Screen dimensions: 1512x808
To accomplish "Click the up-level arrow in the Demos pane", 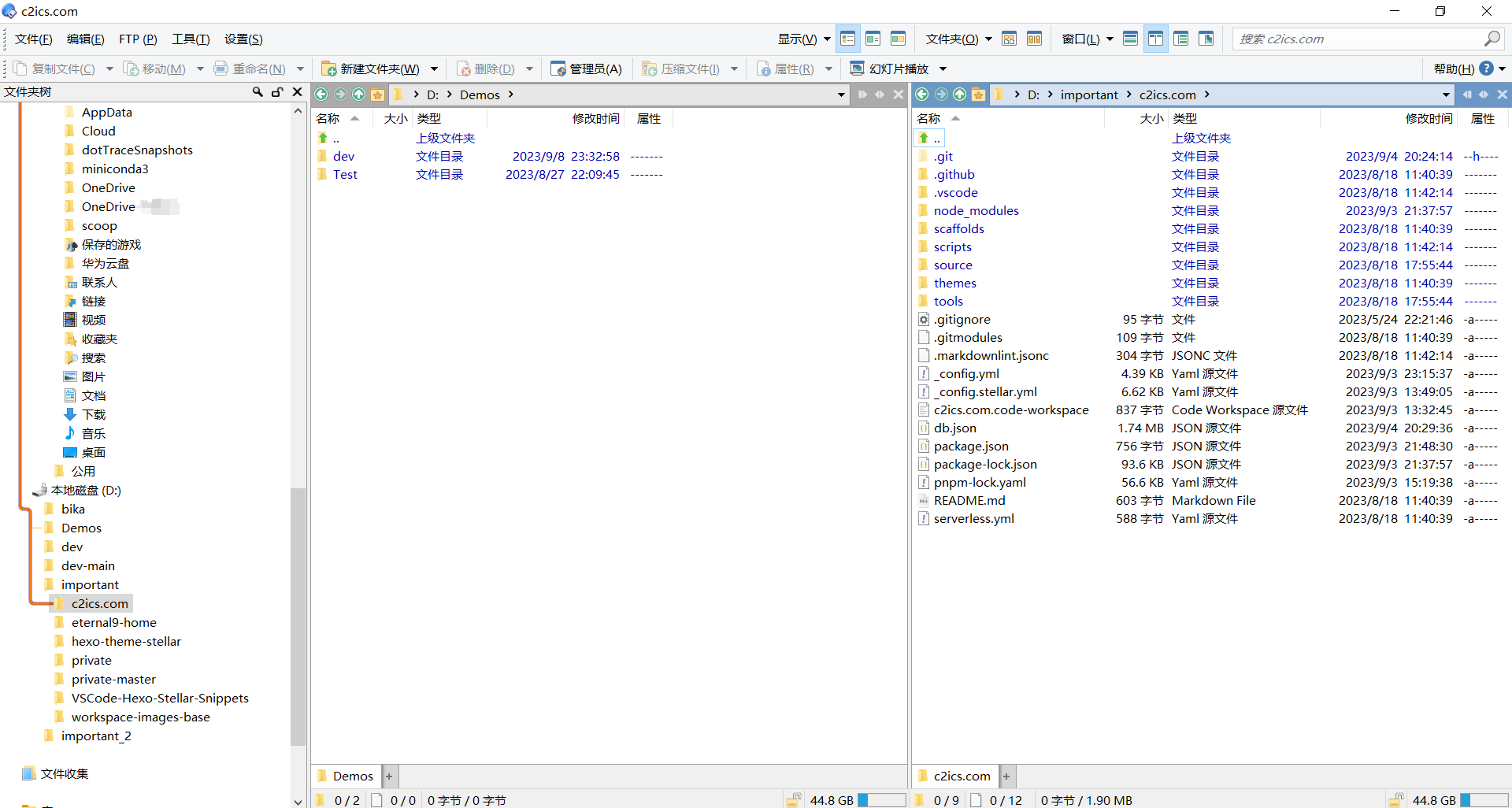I will tap(359, 95).
